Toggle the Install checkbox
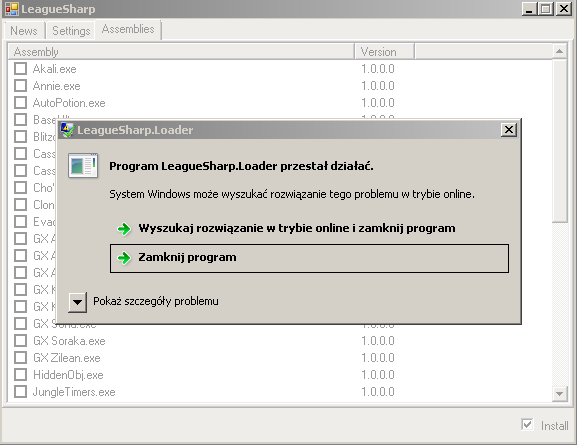 pos(527,425)
